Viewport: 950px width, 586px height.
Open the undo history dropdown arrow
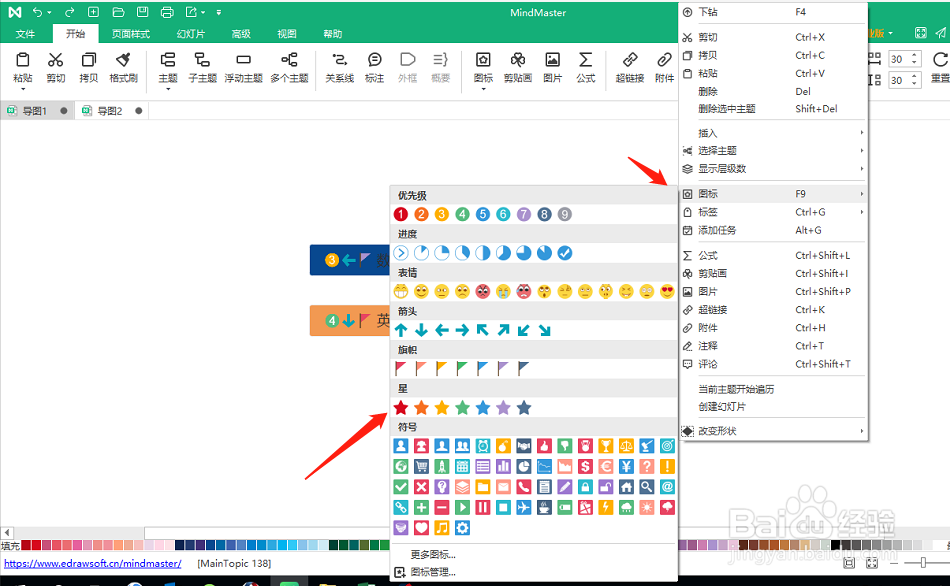pos(50,12)
